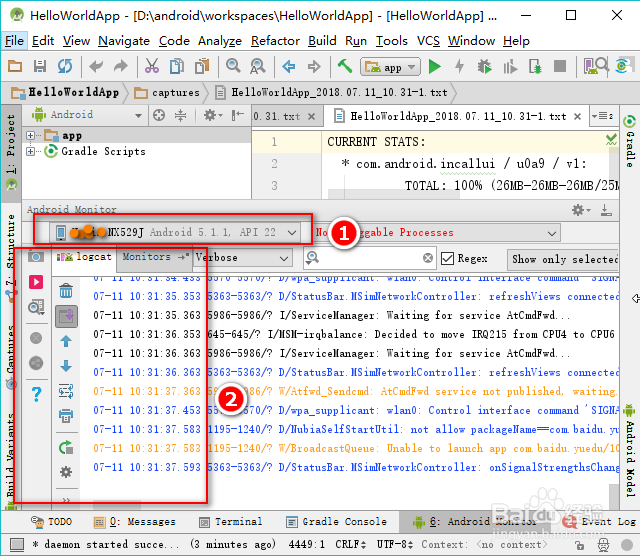
Task: Open Project panel settings gear
Action: coord(212,115)
